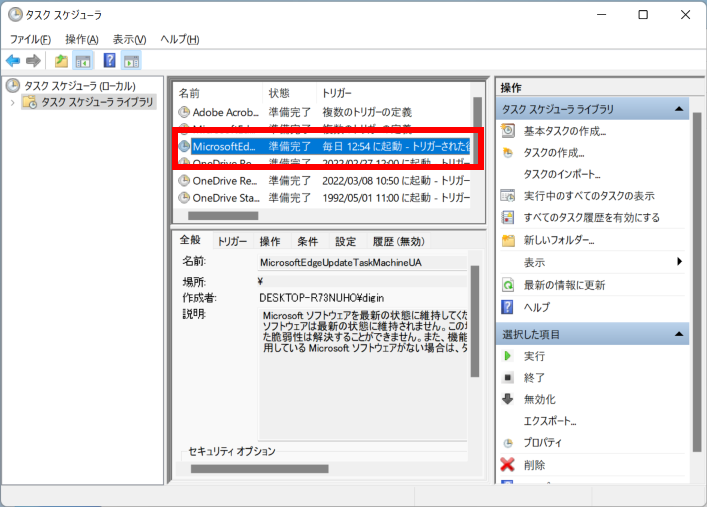Click the プロパティ clock icon
The width and height of the screenshot is (707, 507).
pos(508,443)
